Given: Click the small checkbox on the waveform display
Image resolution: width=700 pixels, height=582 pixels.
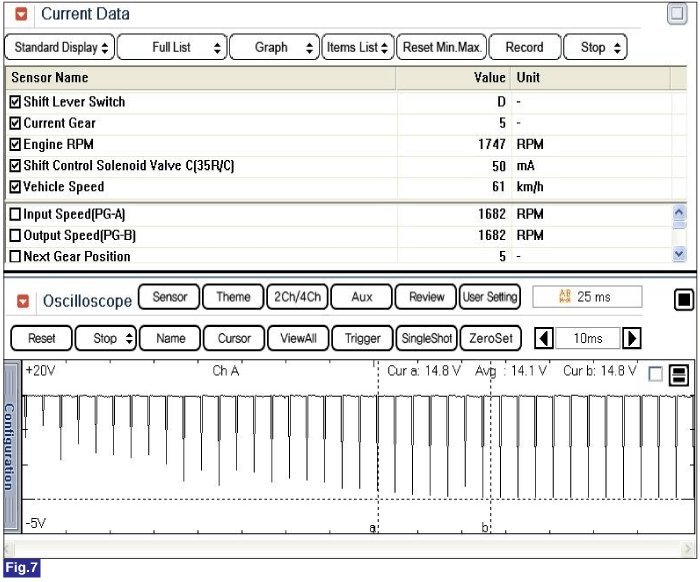Looking at the screenshot, I should tap(655, 374).
